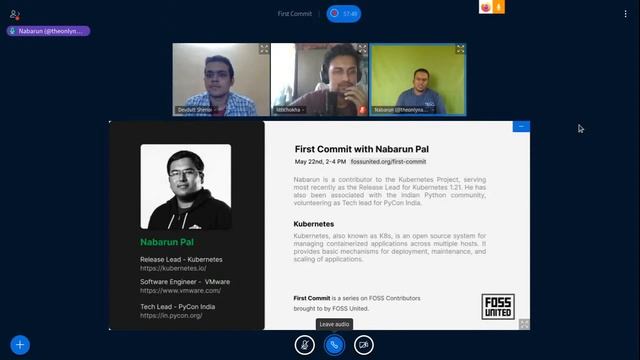Click the Firefox icon at top
Screen dimensions: 640x360
485,7
